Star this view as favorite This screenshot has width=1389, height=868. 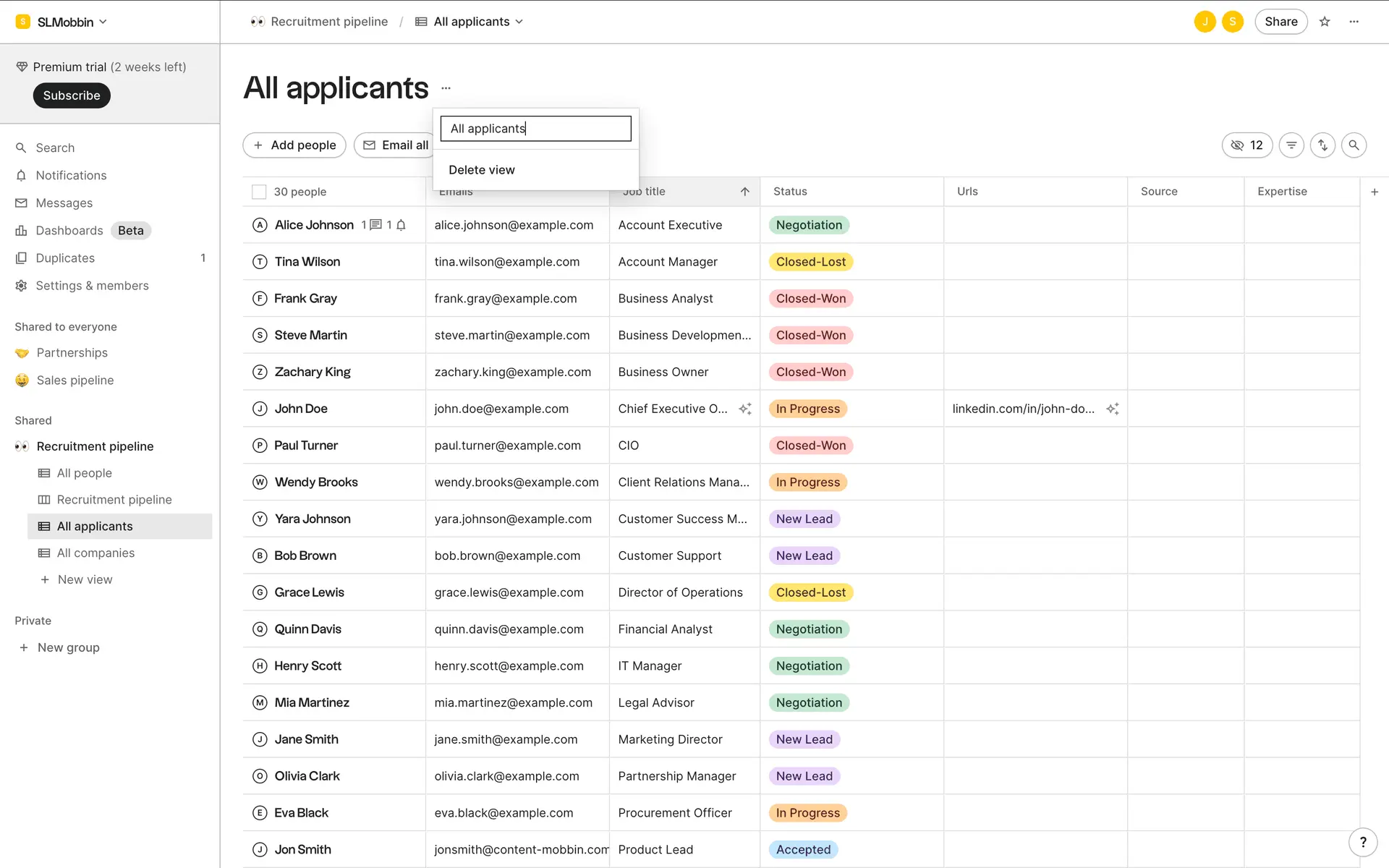[x=1325, y=22]
